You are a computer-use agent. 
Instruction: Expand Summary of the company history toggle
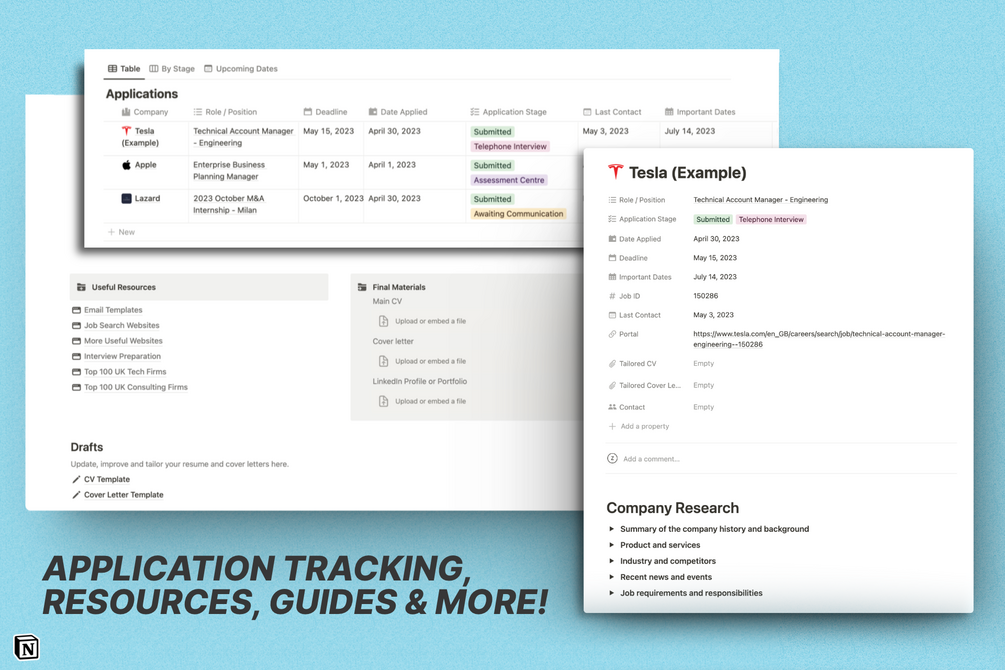pos(611,529)
